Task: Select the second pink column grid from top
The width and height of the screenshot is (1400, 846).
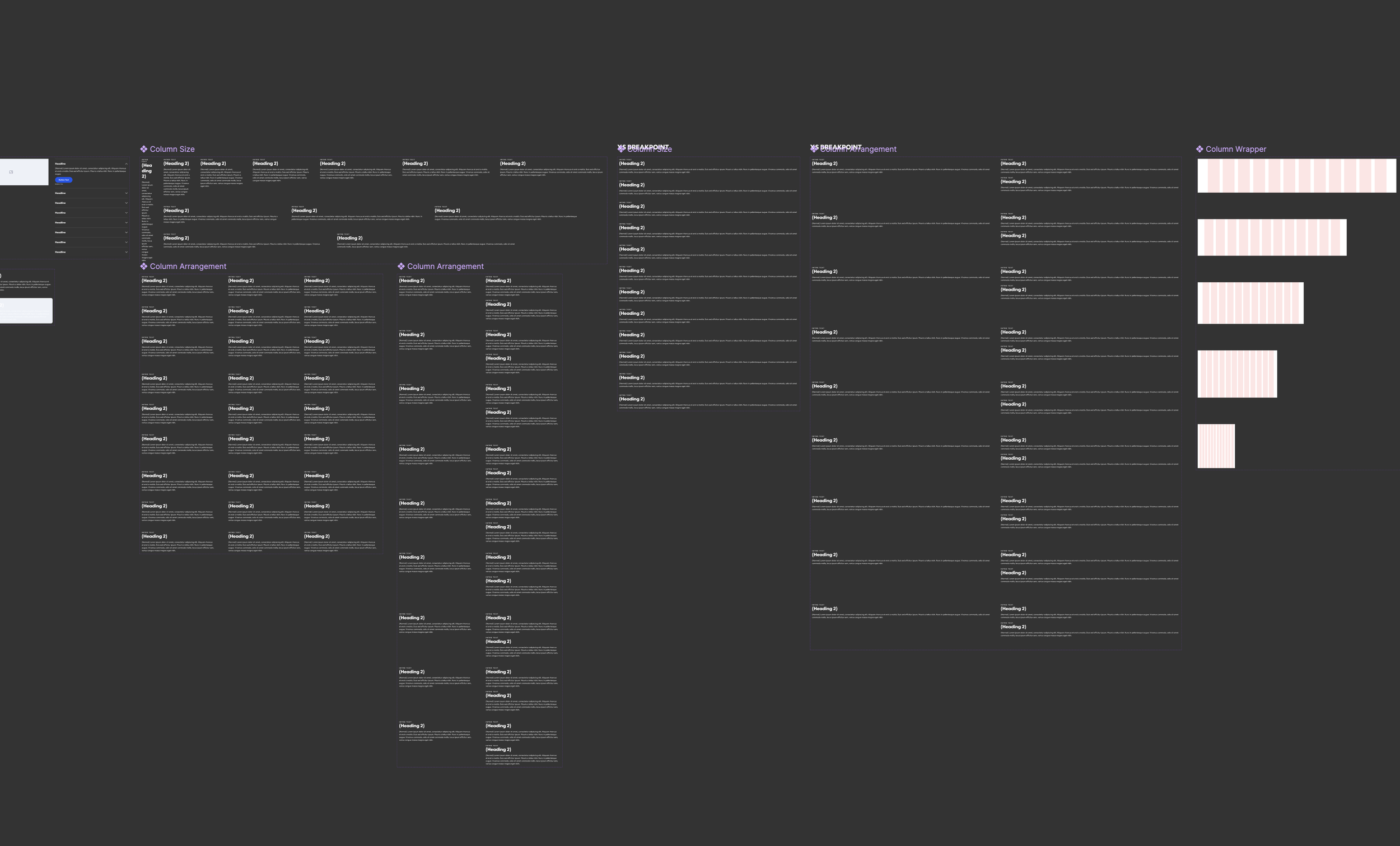Action: click(x=1272, y=237)
